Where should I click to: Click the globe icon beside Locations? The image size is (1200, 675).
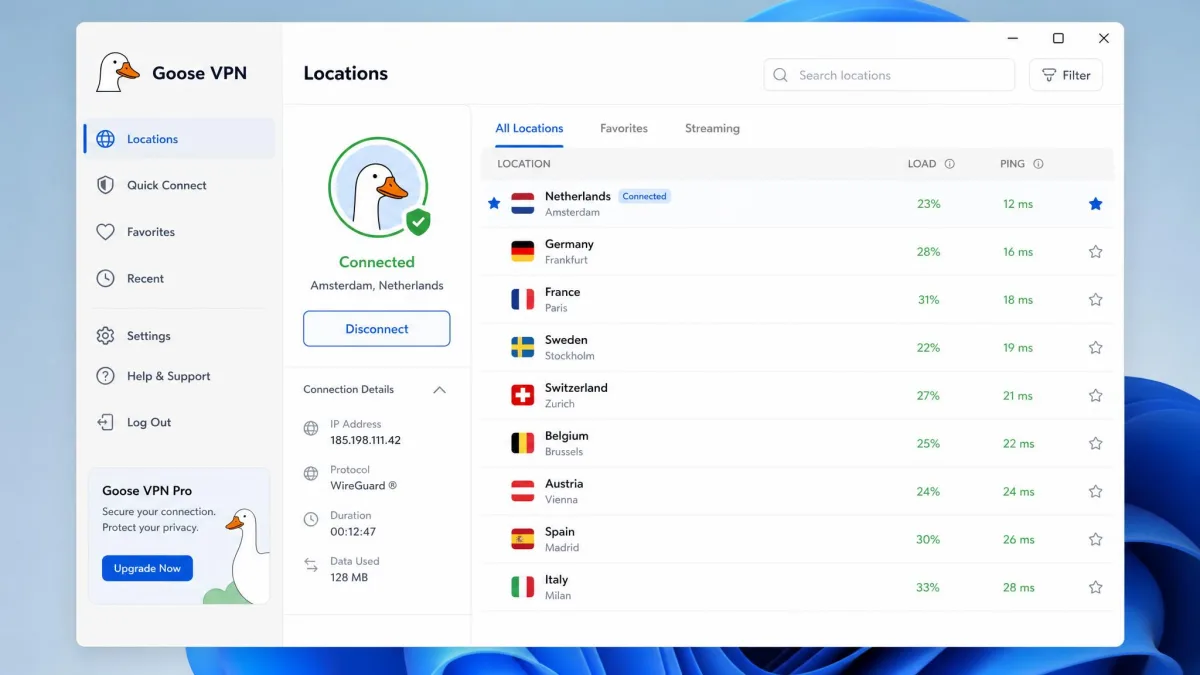click(x=105, y=139)
